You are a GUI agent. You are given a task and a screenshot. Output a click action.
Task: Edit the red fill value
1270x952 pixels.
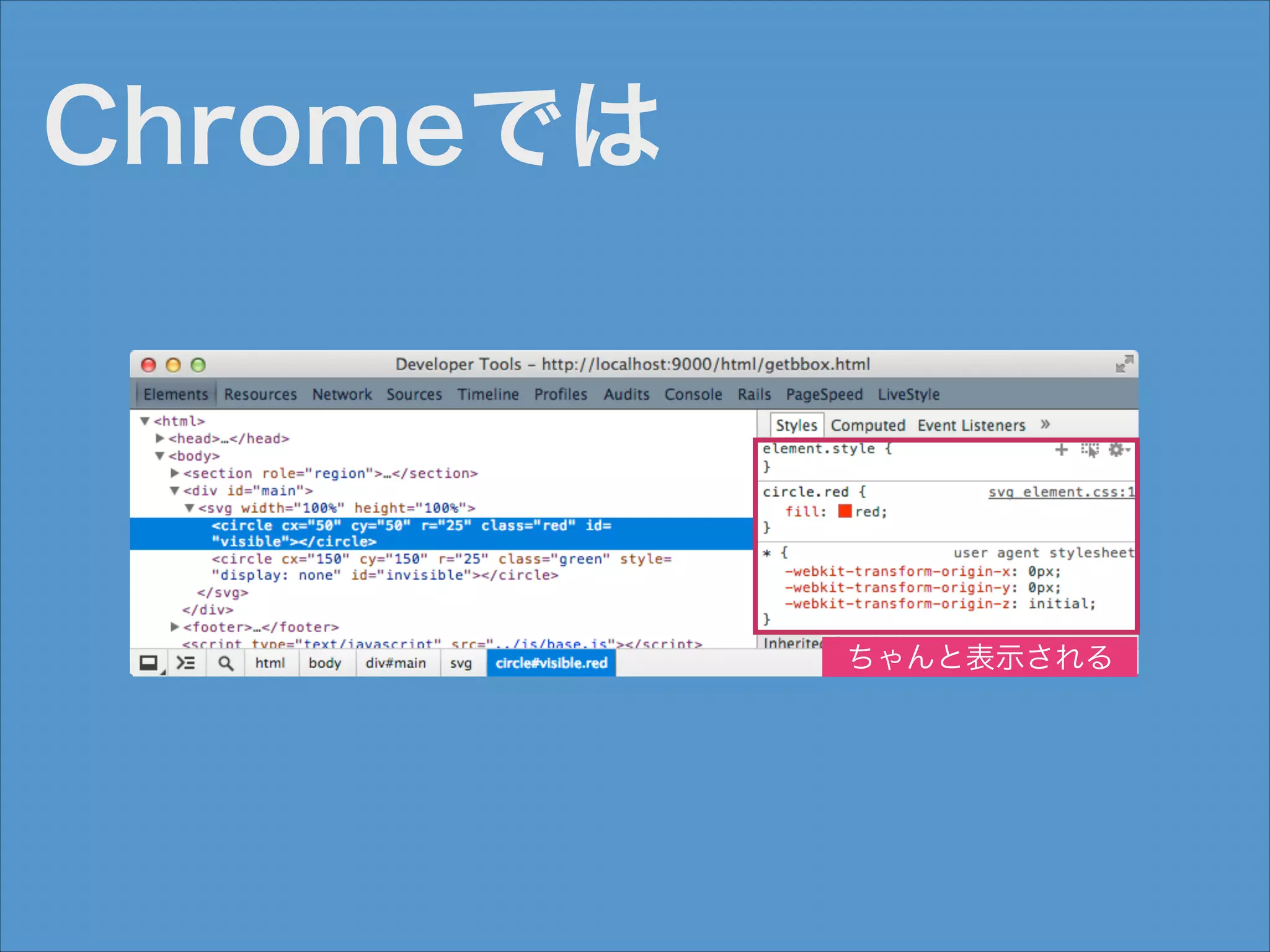868,512
